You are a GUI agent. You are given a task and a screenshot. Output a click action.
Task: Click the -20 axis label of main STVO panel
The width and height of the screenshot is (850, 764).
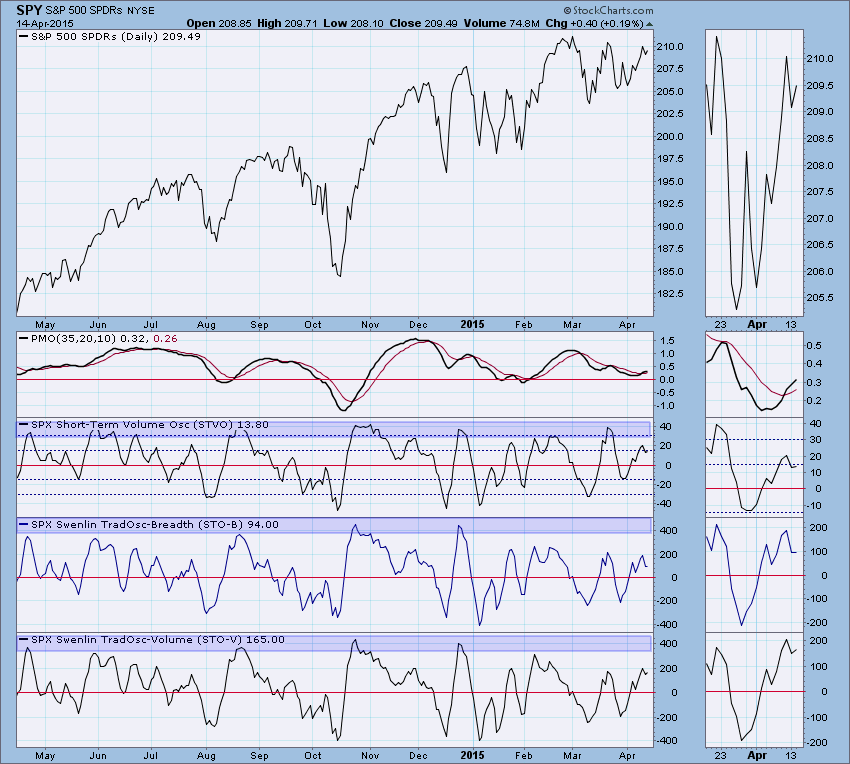click(x=665, y=484)
